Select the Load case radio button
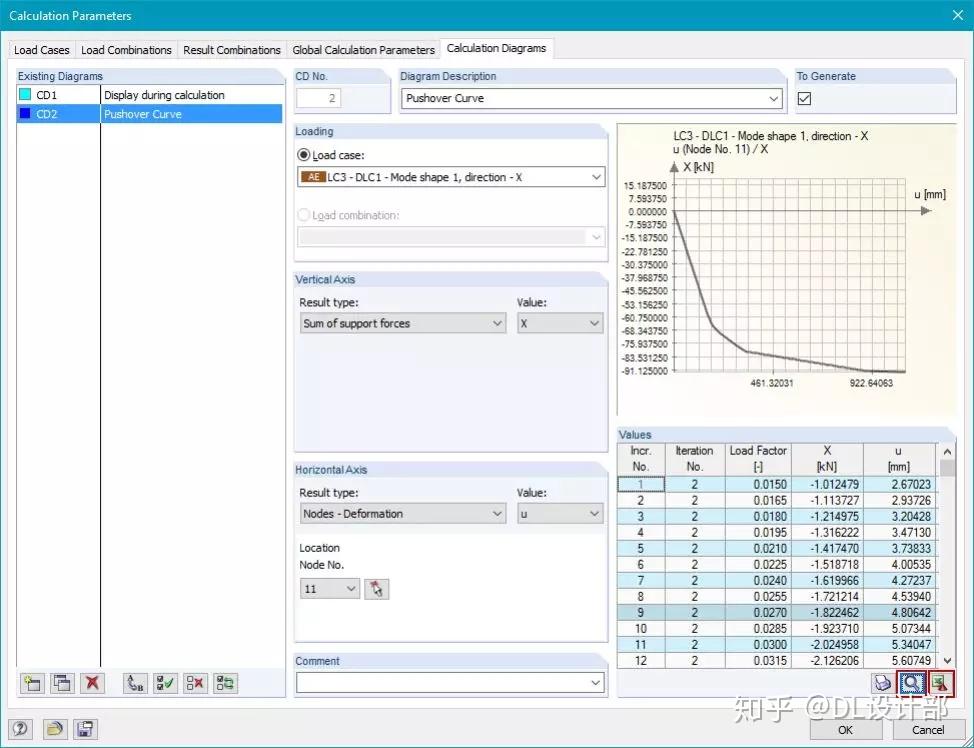The height and width of the screenshot is (748, 974). tap(304, 155)
